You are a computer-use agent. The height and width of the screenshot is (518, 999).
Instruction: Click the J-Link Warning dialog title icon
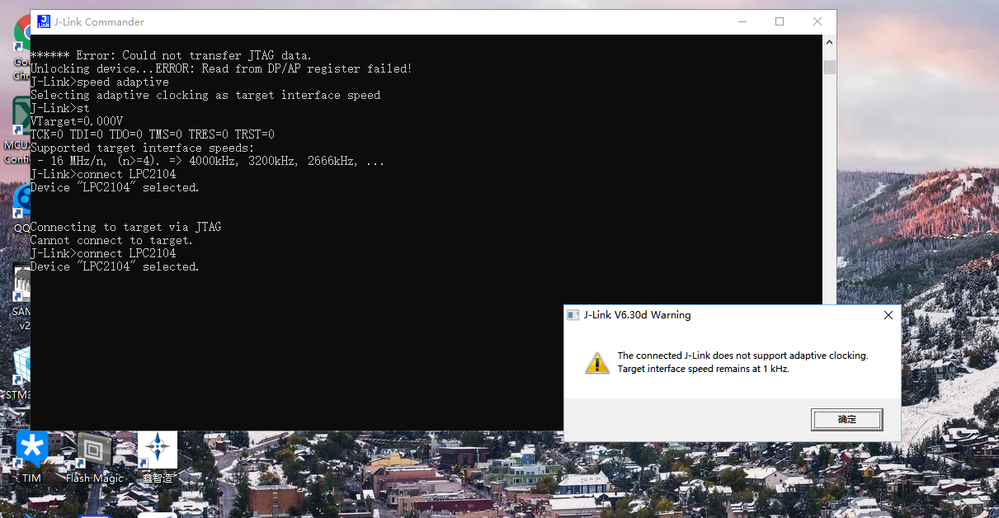(x=573, y=315)
